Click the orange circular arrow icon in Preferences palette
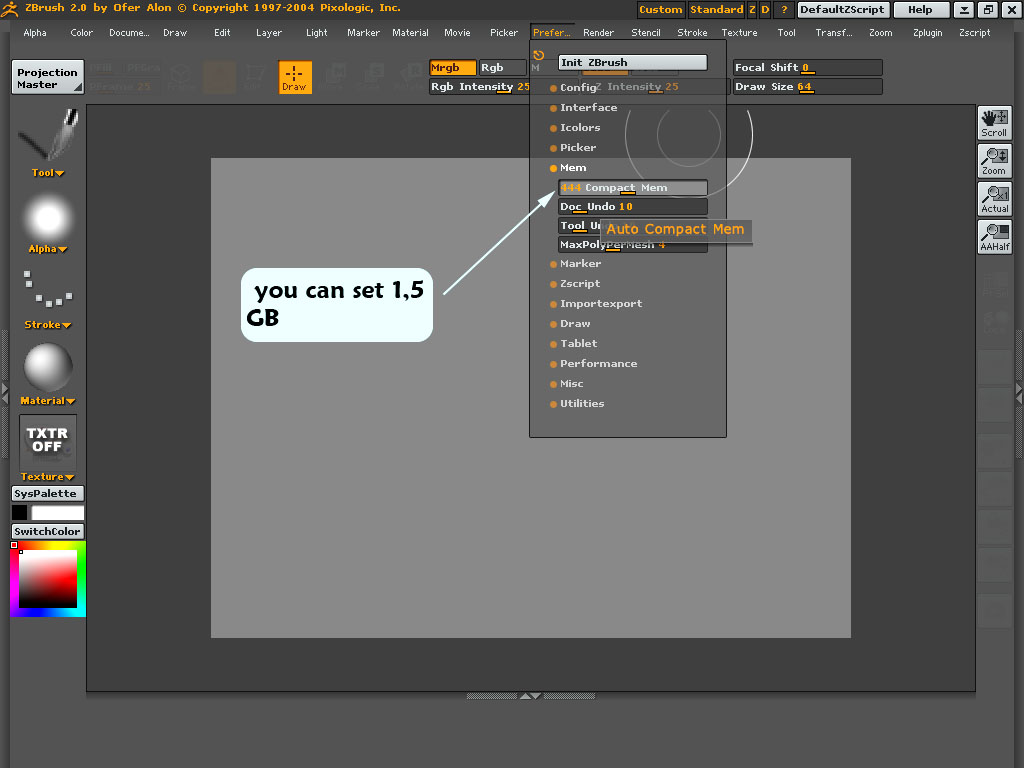The image size is (1024, 768). click(x=539, y=56)
